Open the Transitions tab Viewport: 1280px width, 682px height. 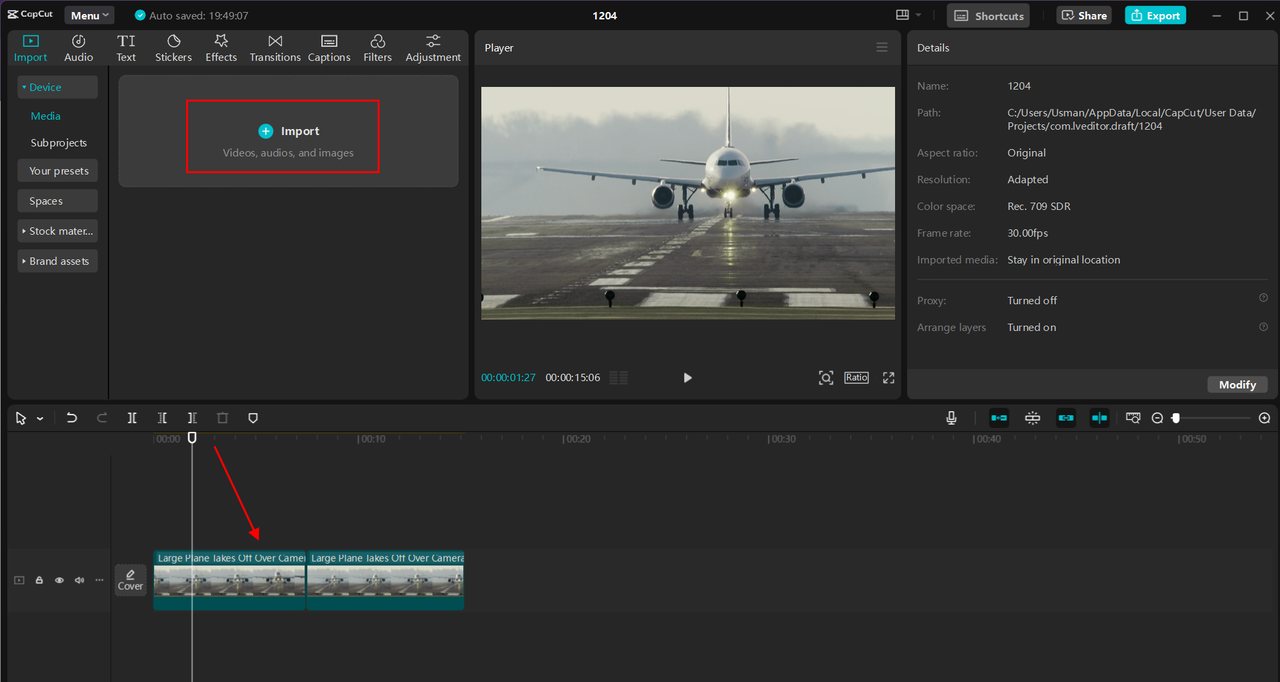point(275,48)
